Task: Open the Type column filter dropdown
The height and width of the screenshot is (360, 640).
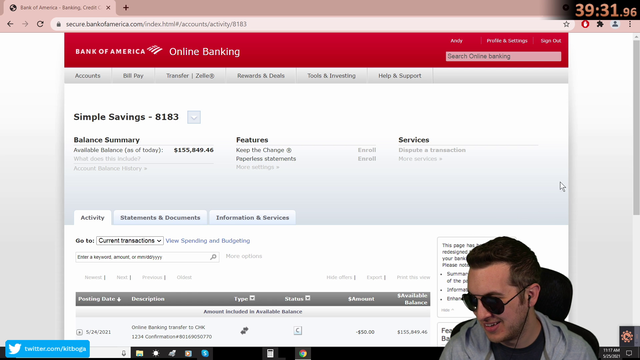Action: click(x=252, y=298)
